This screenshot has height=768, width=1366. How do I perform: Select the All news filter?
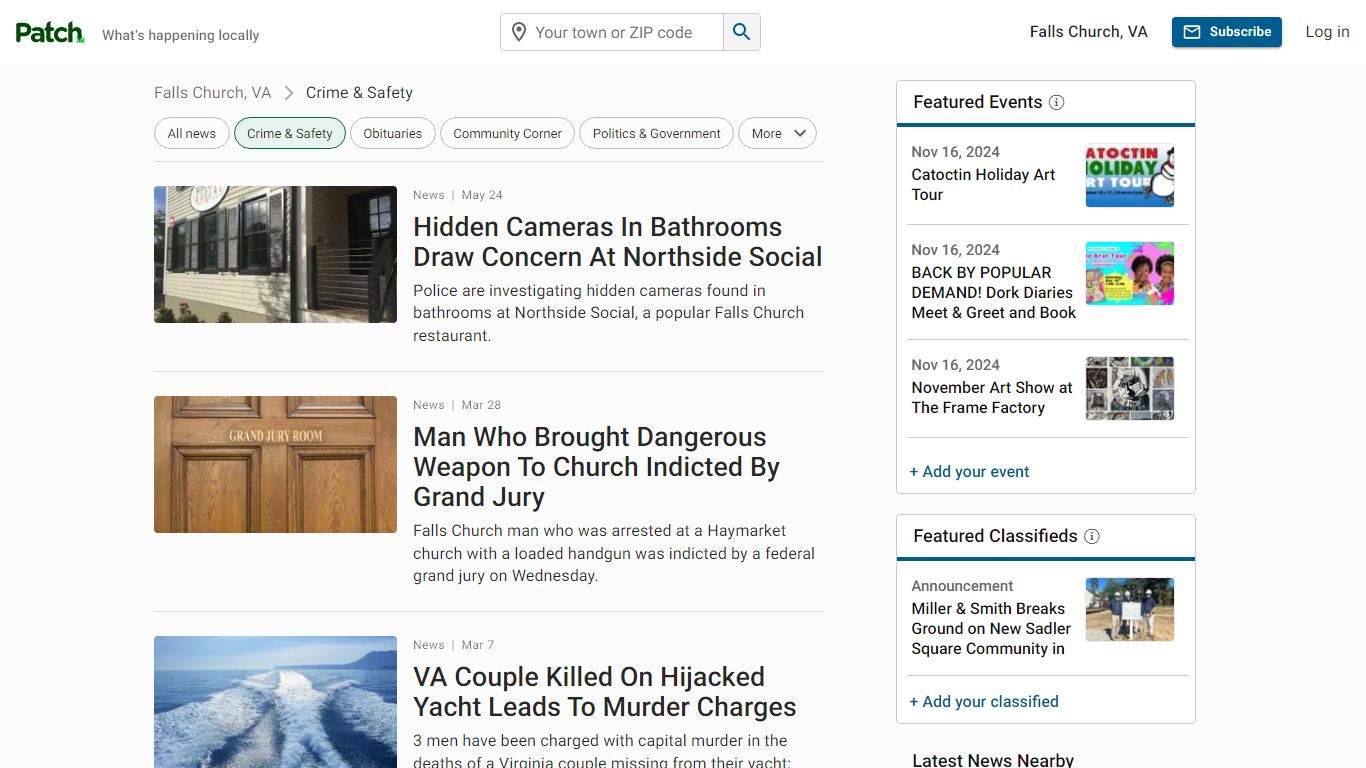(192, 133)
